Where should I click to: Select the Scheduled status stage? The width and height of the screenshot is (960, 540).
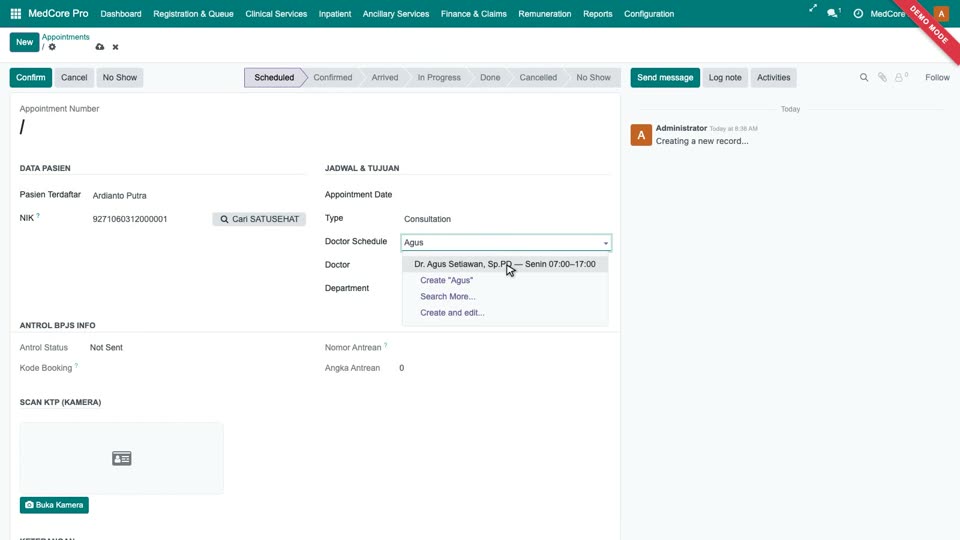point(274,78)
